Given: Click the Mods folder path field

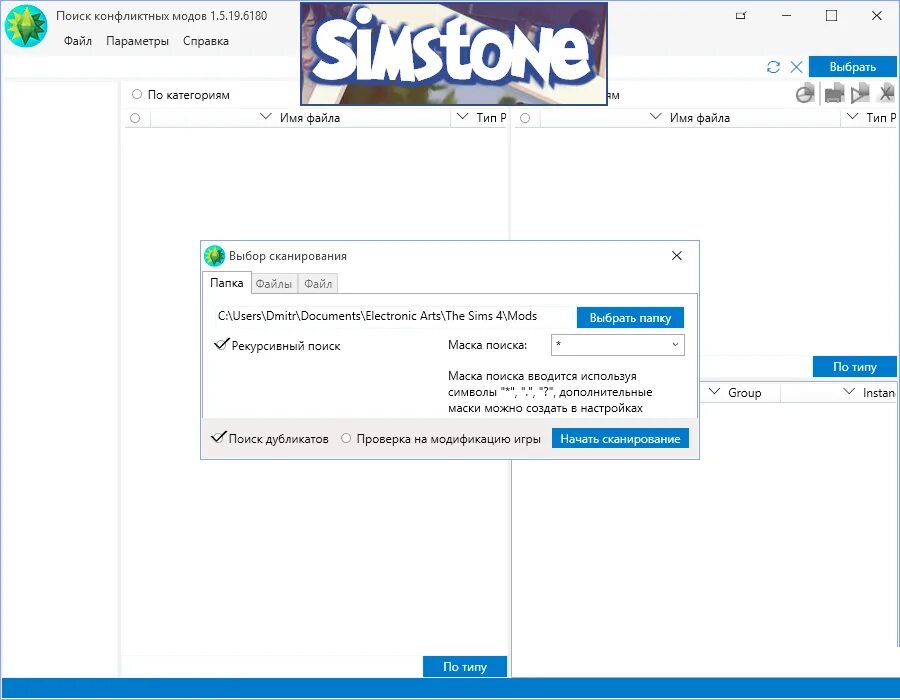Looking at the screenshot, I should click(x=394, y=316).
